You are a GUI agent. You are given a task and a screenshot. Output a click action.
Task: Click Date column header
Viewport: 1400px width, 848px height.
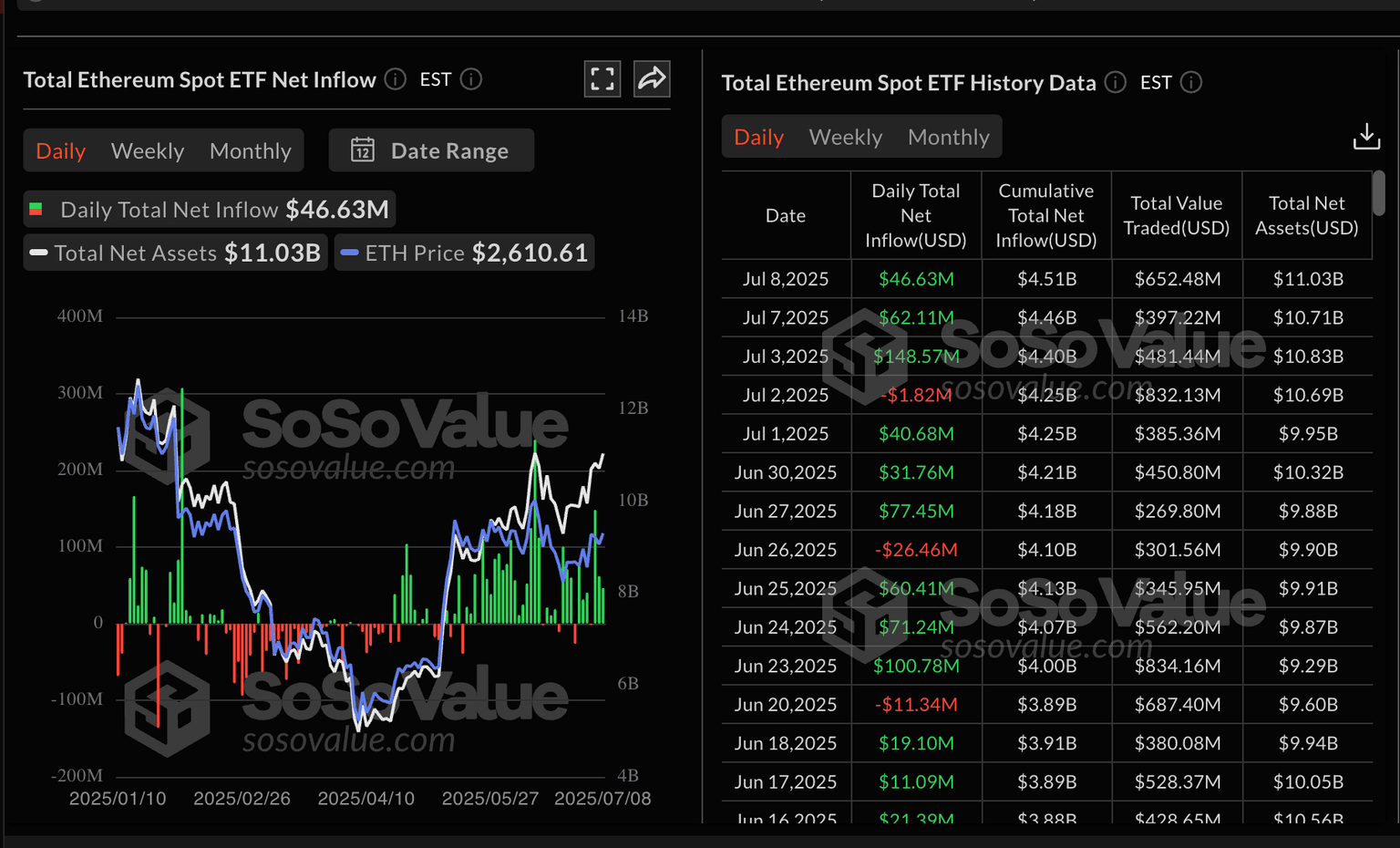[786, 215]
